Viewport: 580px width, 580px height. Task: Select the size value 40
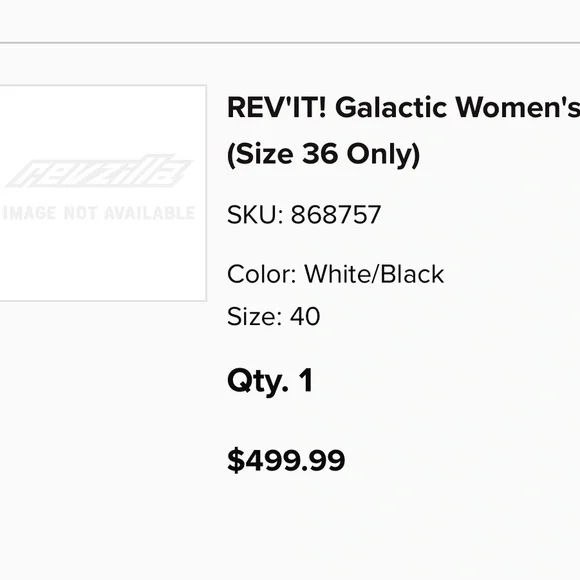point(305,317)
